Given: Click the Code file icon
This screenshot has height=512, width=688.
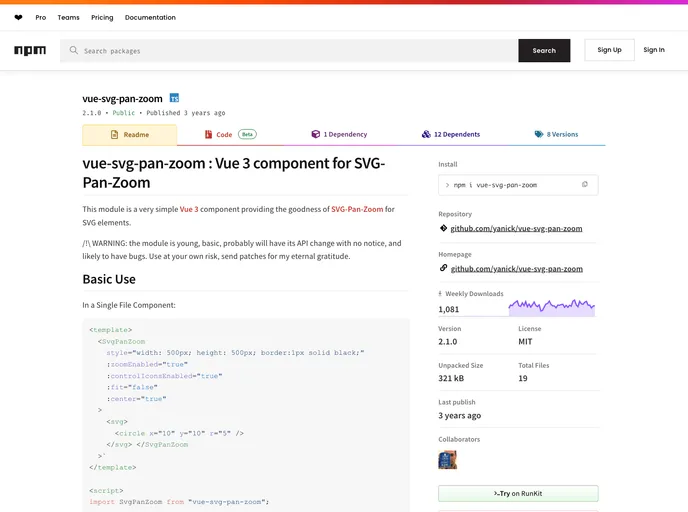Looking at the screenshot, I should [x=208, y=135].
